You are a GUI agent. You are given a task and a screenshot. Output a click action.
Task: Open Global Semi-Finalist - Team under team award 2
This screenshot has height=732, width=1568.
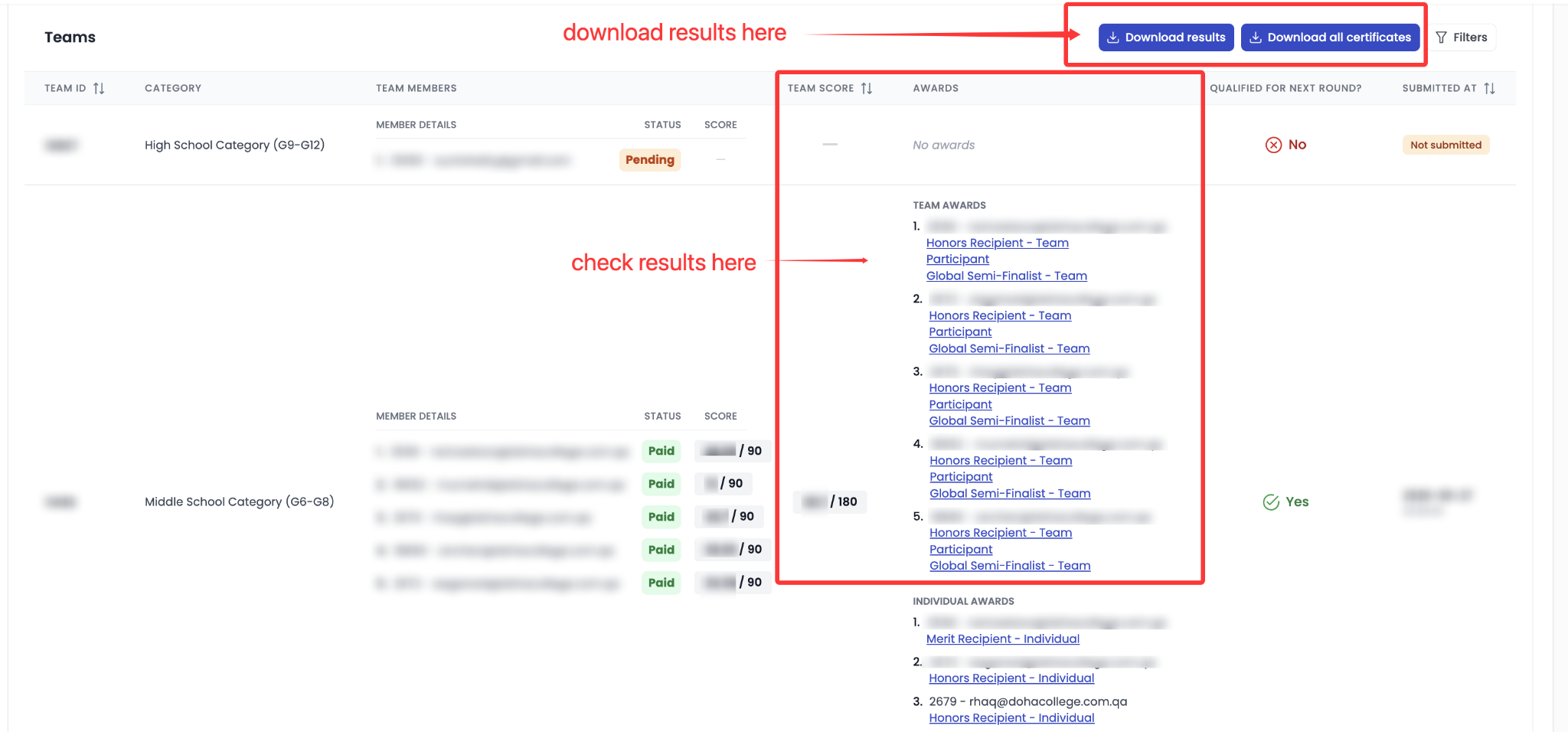[1009, 348]
